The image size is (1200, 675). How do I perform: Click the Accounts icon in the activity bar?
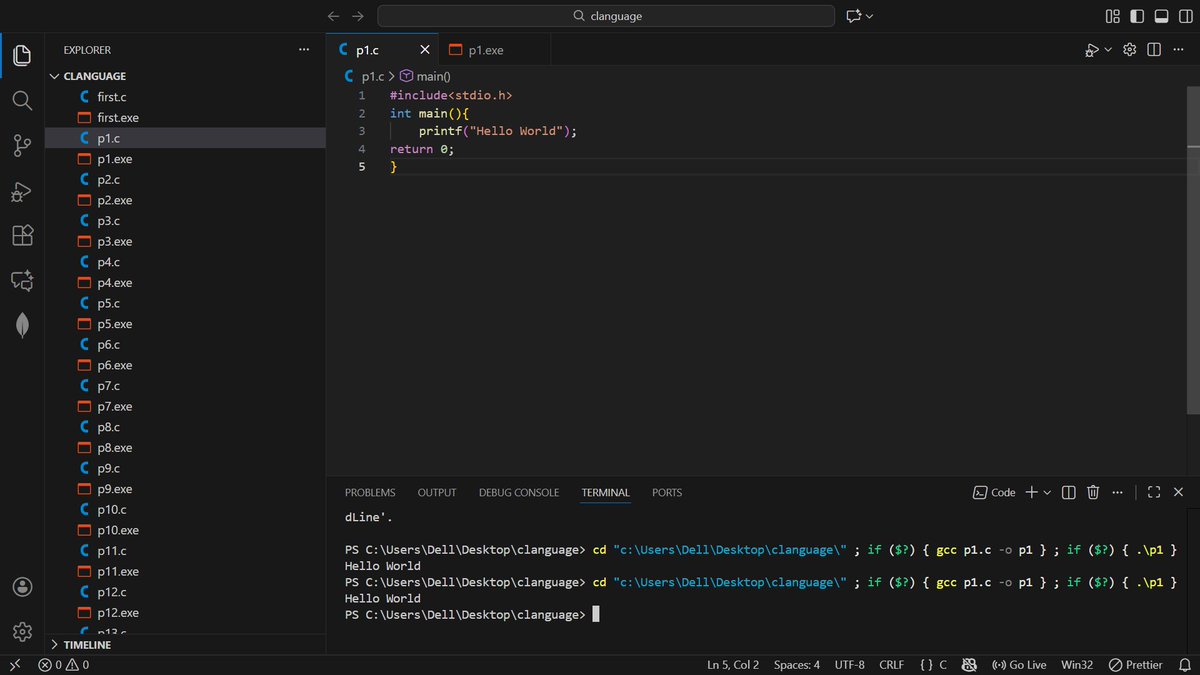tap(21, 586)
